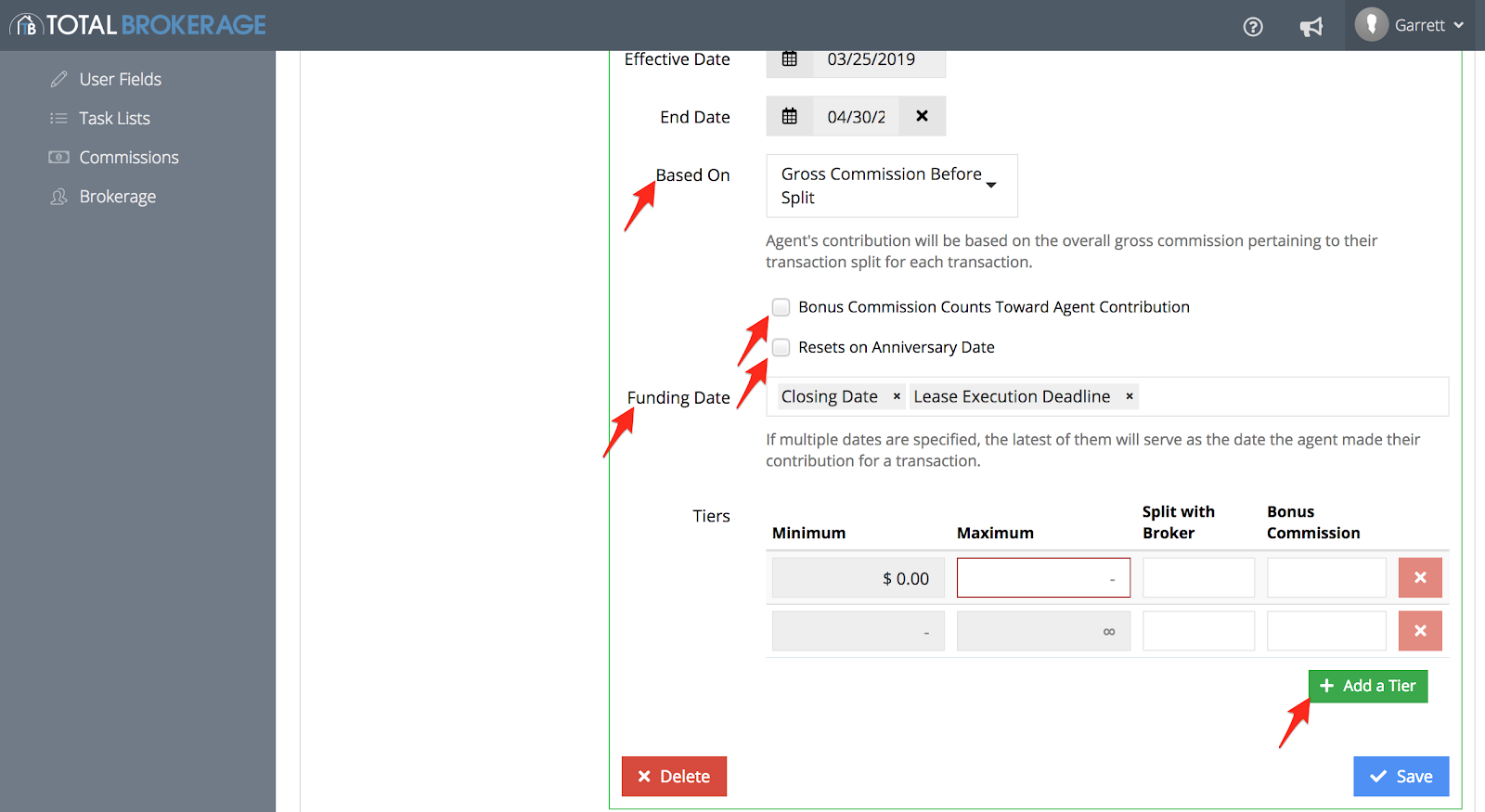Click first tier Bonus Commission field

pos(1326,578)
